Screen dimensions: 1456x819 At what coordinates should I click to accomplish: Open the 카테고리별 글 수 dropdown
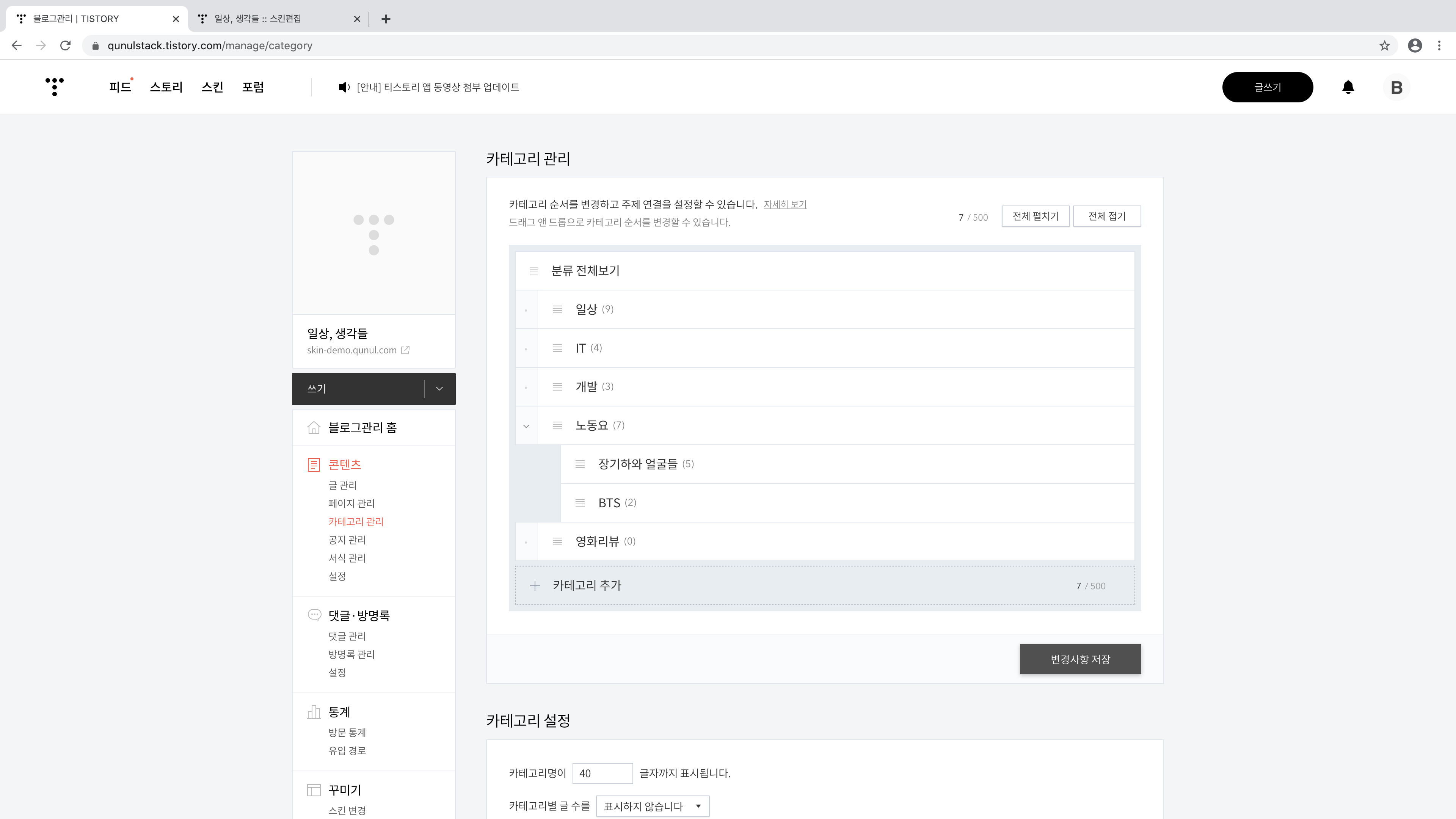coord(652,806)
